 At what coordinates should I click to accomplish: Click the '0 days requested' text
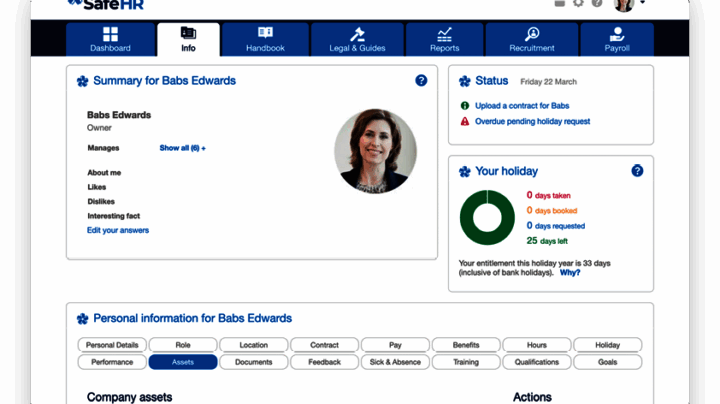pos(556,225)
